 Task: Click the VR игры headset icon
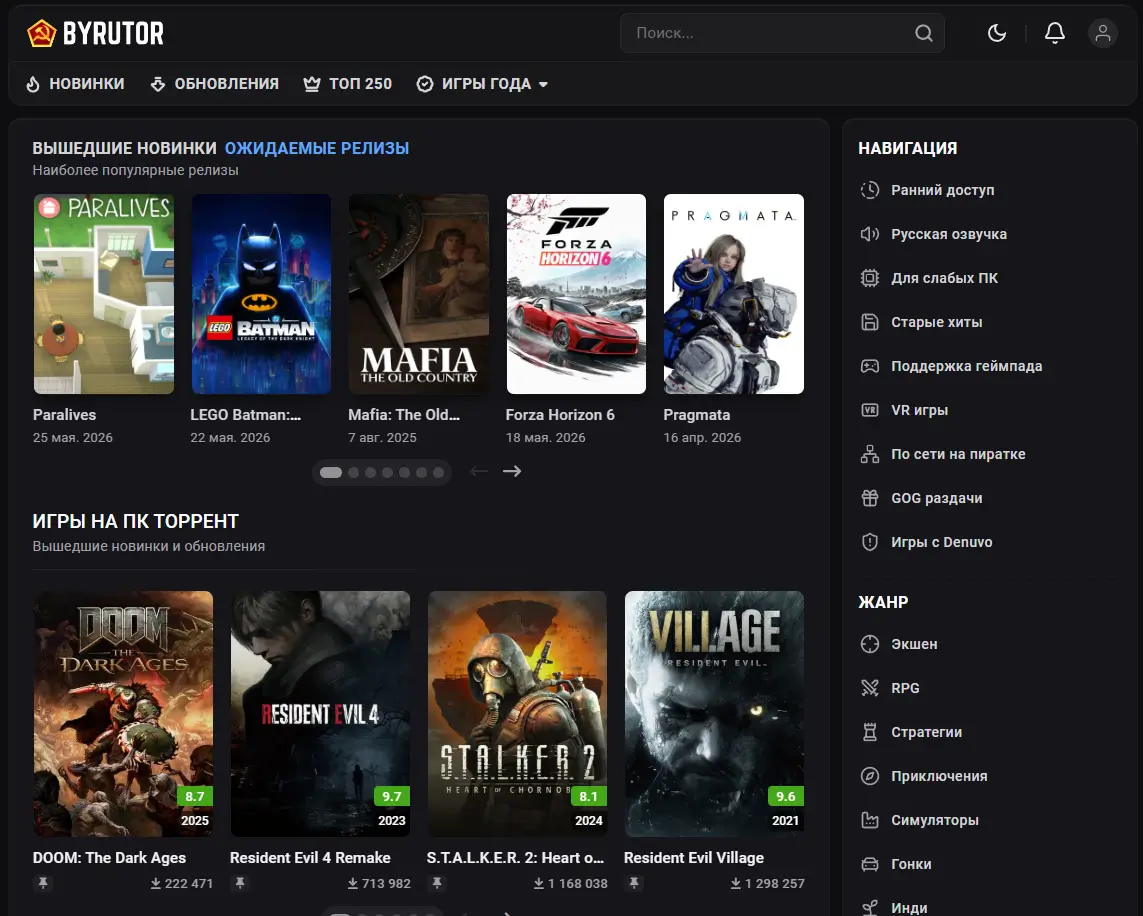pyautogui.click(x=870, y=410)
